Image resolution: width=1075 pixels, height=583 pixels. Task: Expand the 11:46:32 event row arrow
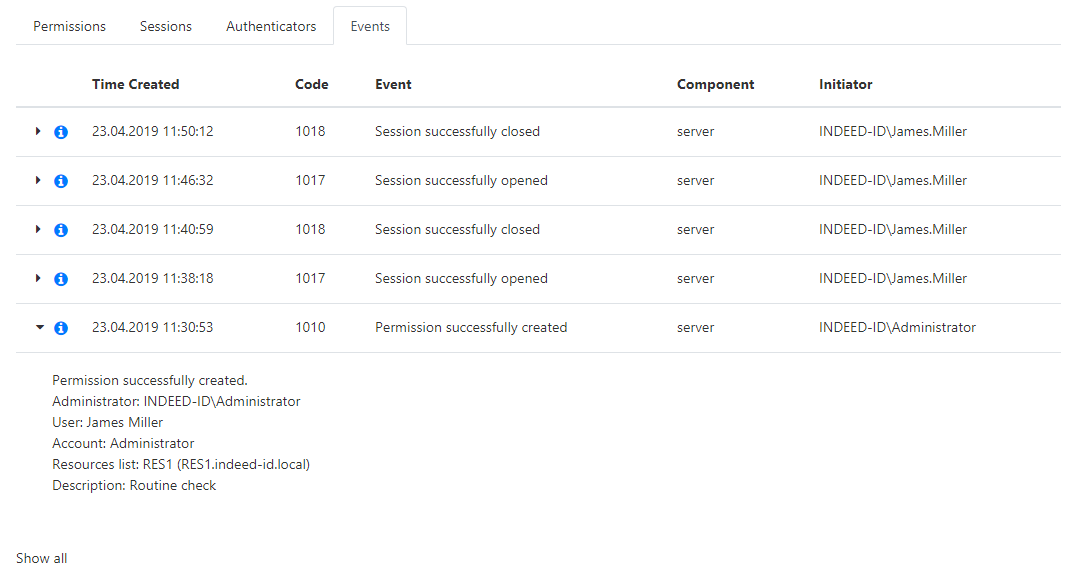(38, 180)
